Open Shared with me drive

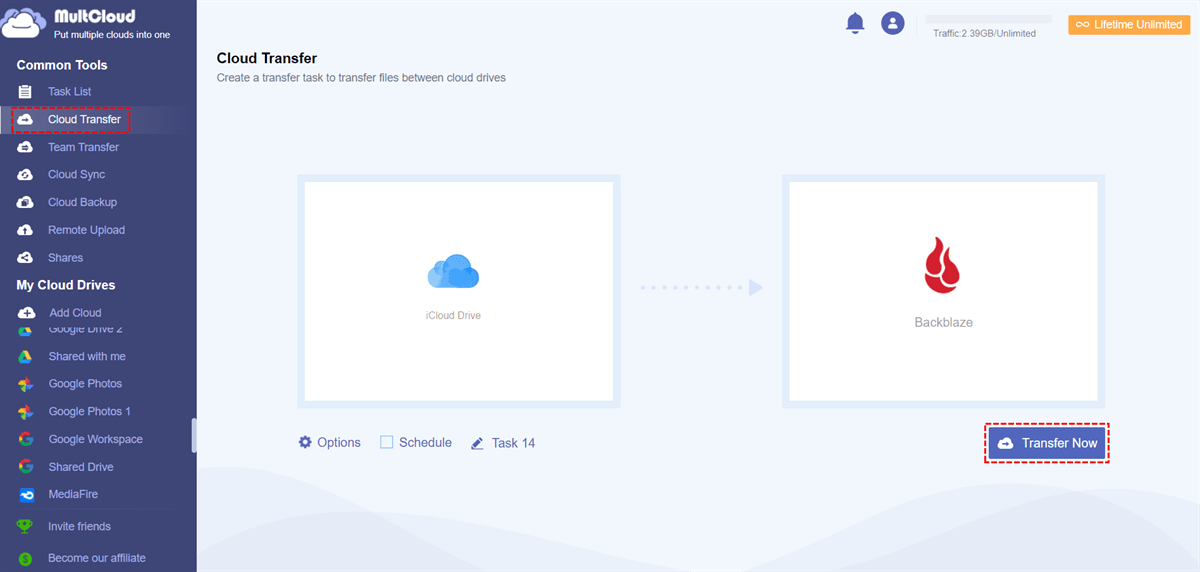click(x=87, y=357)
